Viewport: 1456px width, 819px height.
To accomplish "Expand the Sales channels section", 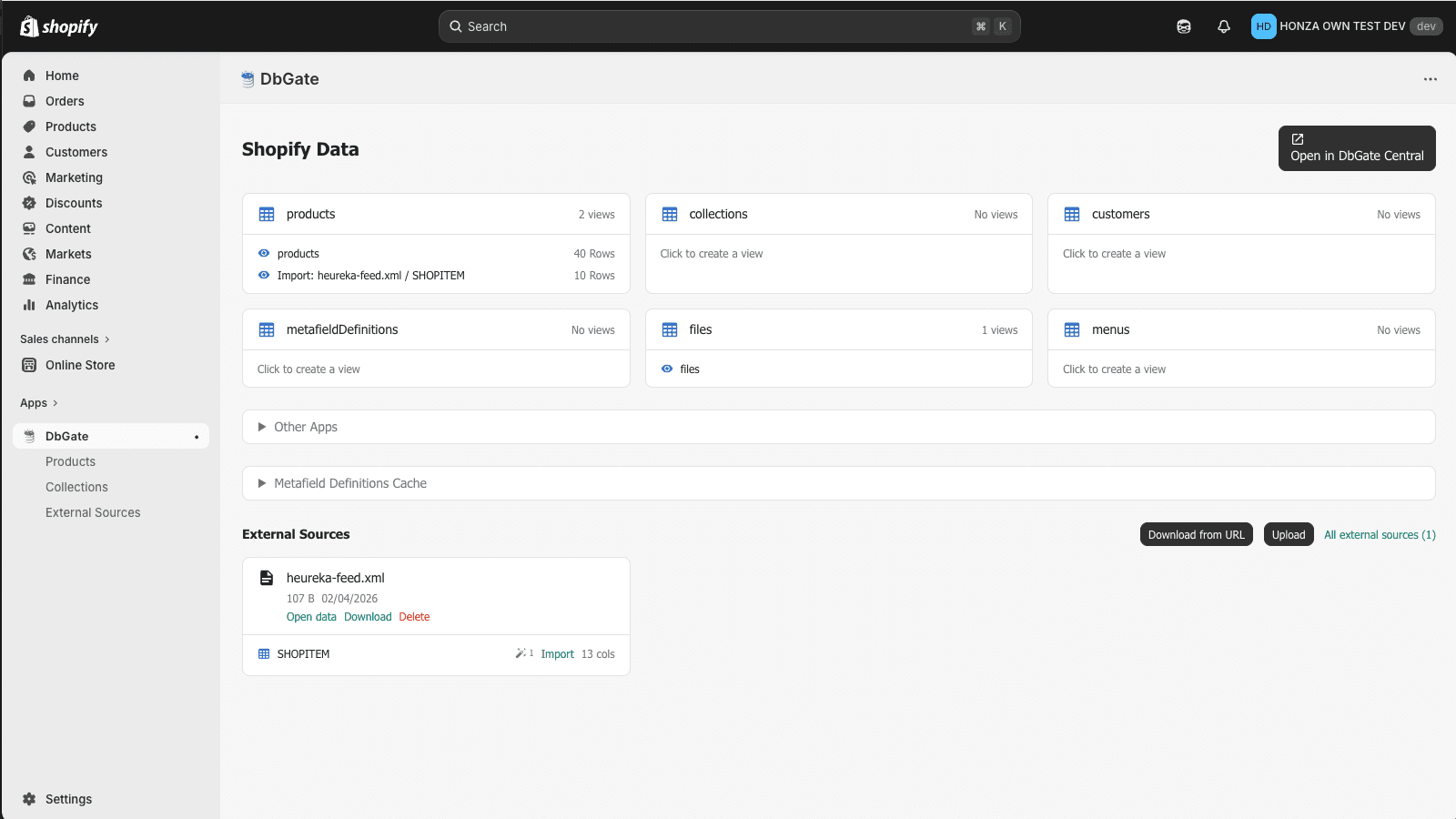I will [65, 339].
